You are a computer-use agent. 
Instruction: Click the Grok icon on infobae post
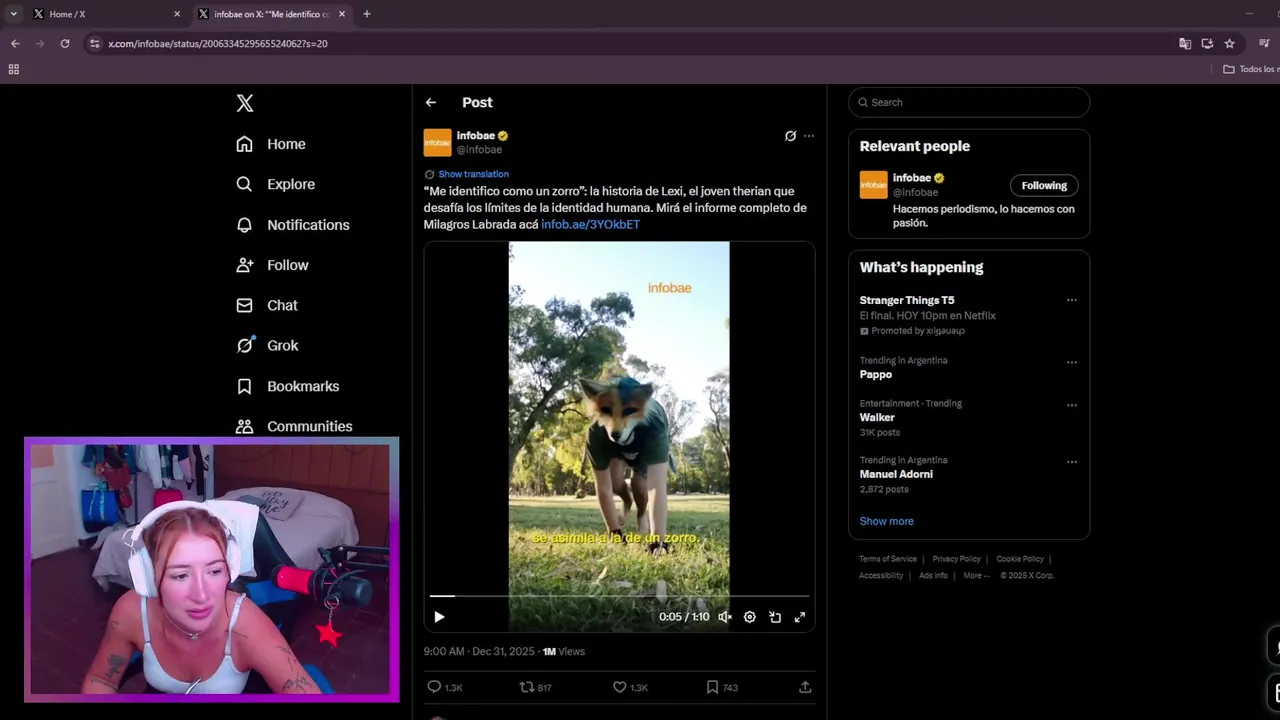(x=790, y=136)
